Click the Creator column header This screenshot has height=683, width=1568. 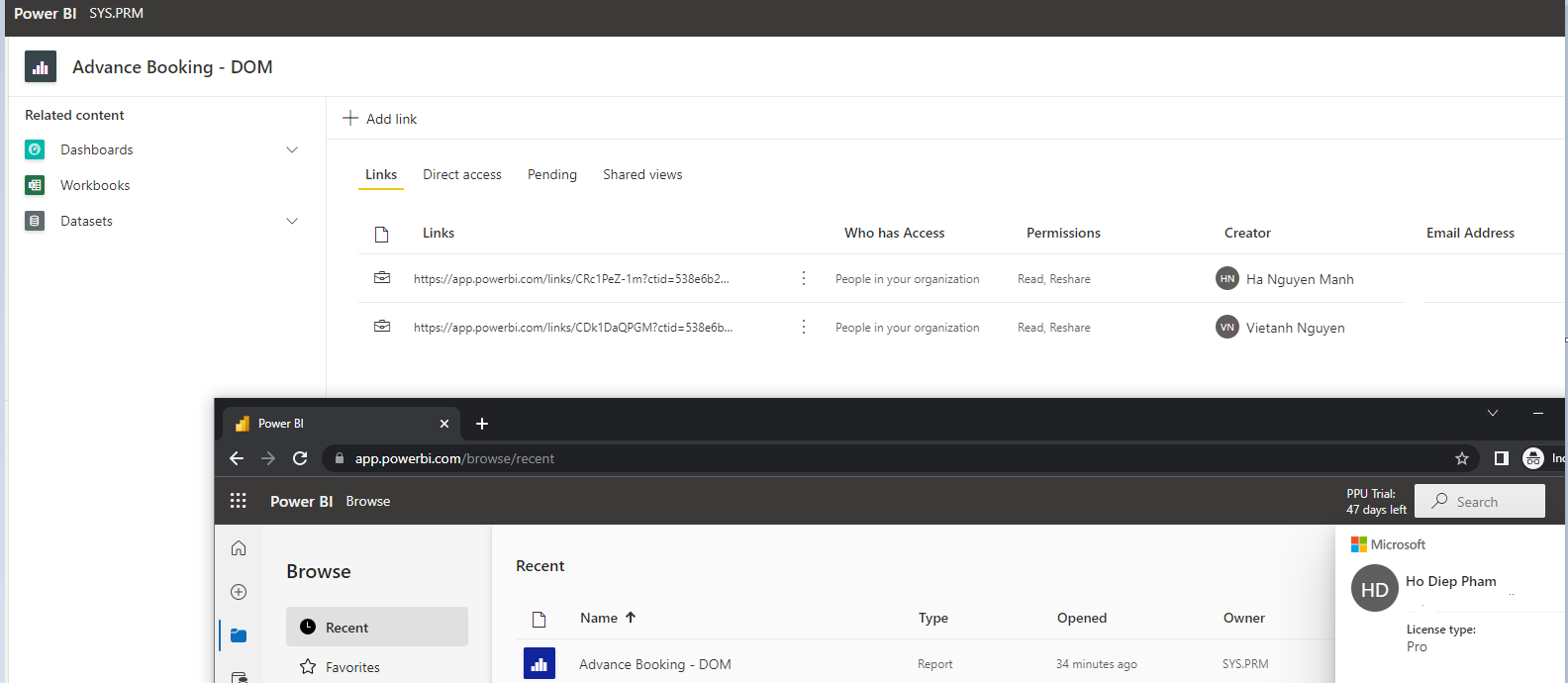click(x=1247, y=233)
